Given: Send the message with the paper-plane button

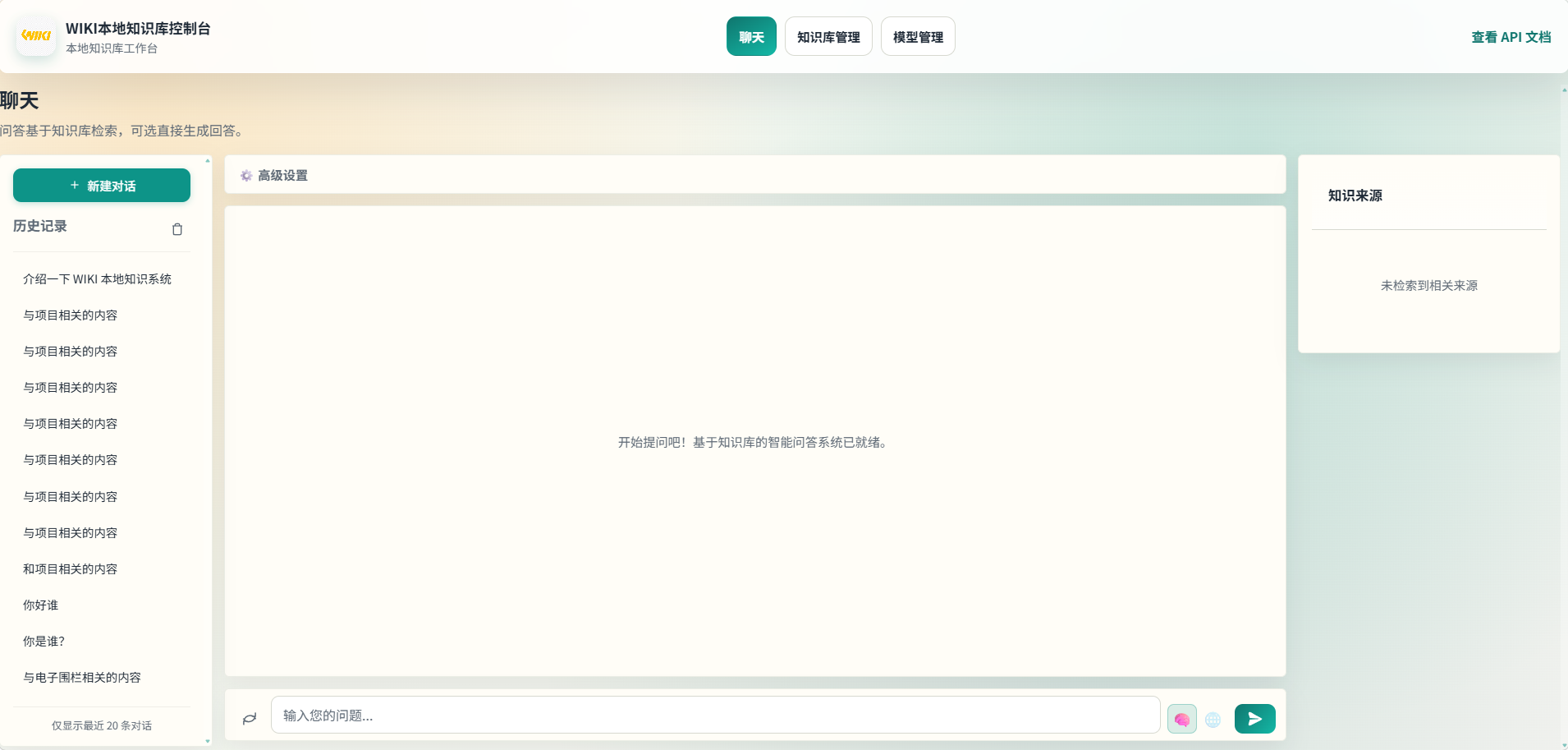Looking at the screenshot, I should (x=1254, y=719).
